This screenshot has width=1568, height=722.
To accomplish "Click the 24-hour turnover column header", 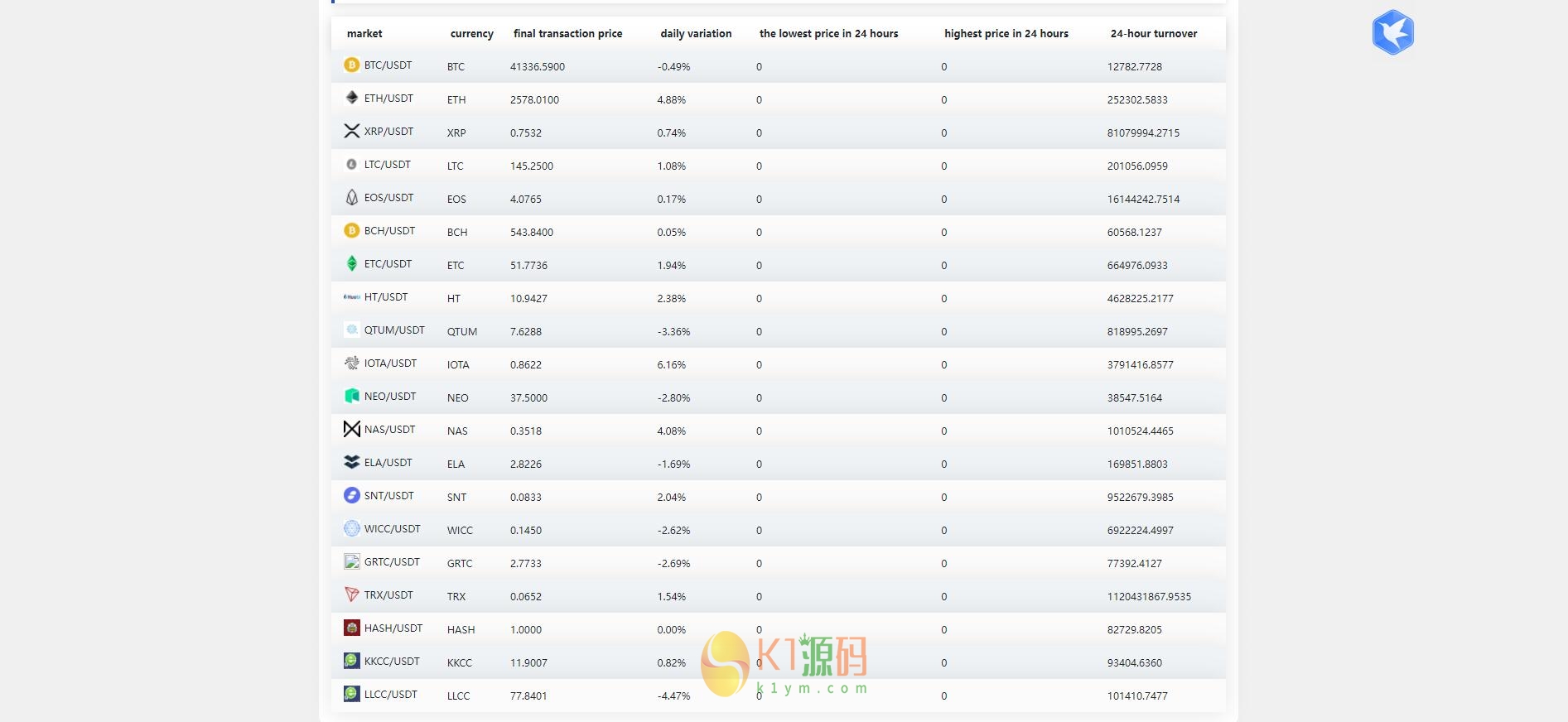I will point(1154,34).
